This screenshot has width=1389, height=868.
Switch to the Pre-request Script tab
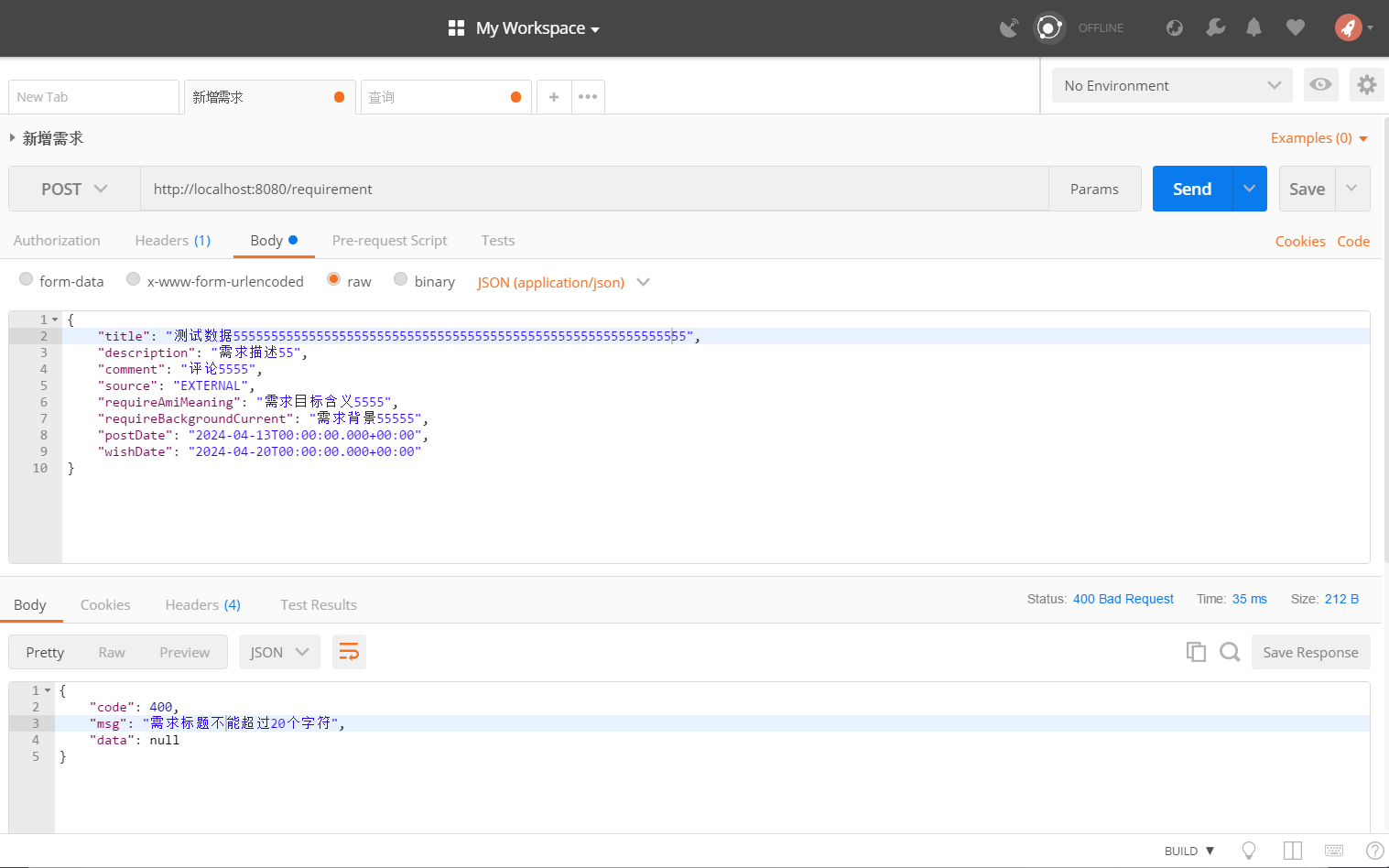(389, 241)
